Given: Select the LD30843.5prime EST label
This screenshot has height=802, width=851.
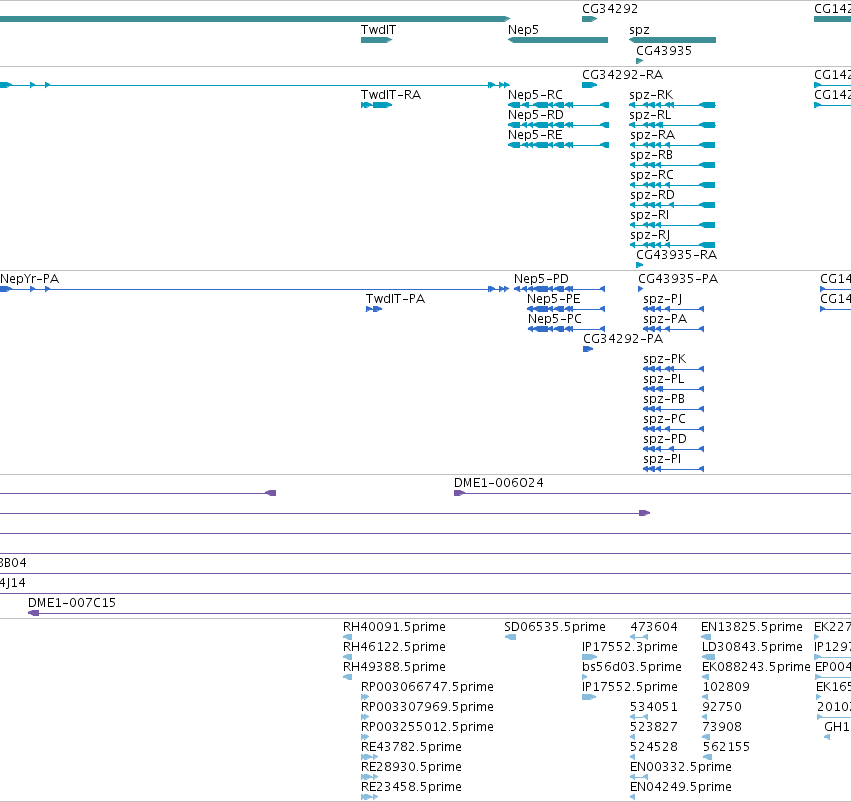Looking at the screenshot, I should [x=752, y=647].
